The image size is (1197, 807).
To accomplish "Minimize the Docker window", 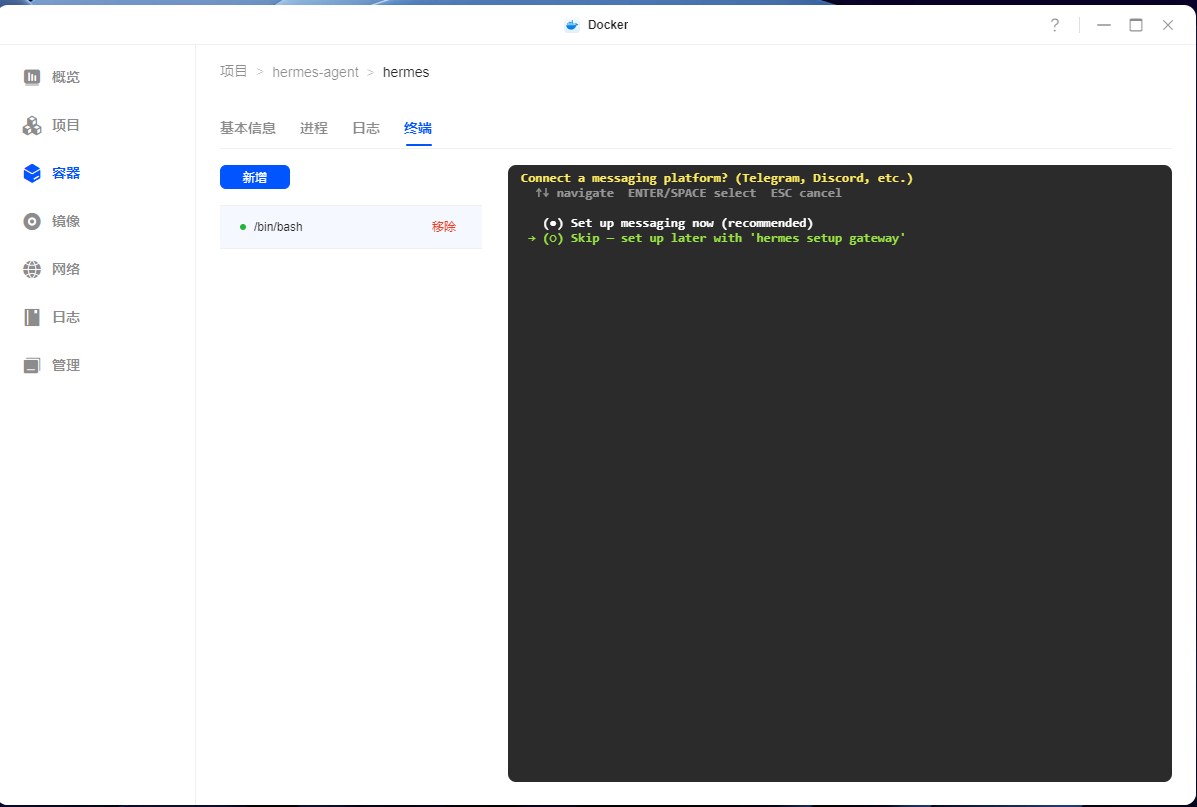I will click(1104, 25).
